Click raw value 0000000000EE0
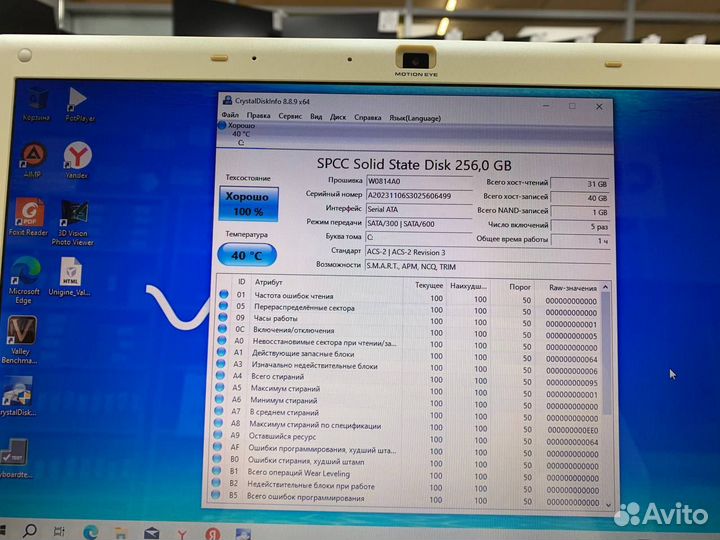 click(573, 430)
